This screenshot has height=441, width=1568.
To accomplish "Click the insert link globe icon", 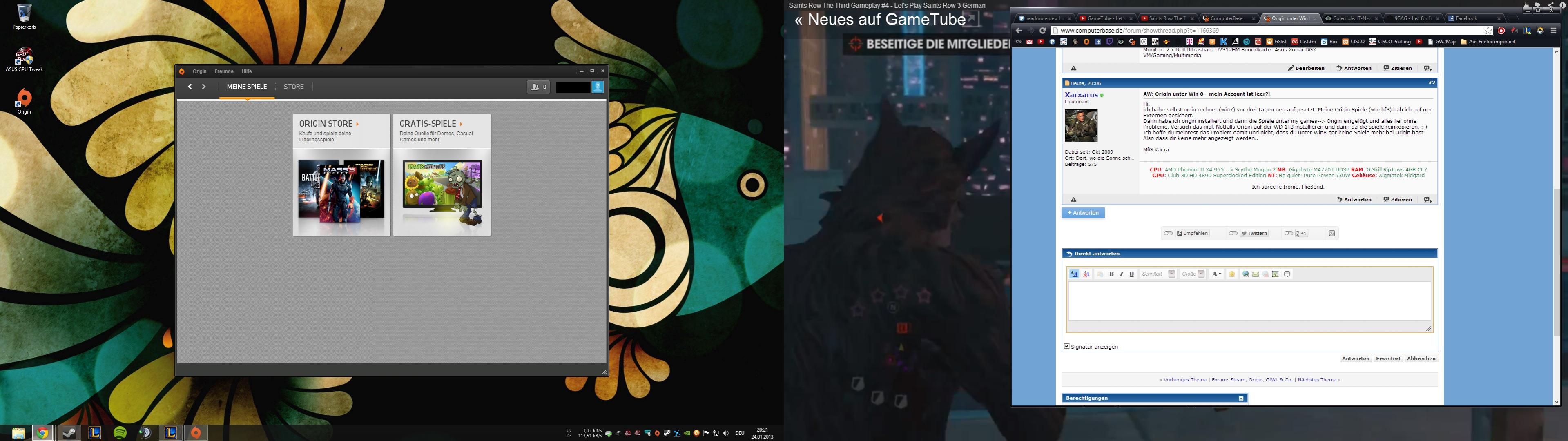I will tap(1245, 274).
